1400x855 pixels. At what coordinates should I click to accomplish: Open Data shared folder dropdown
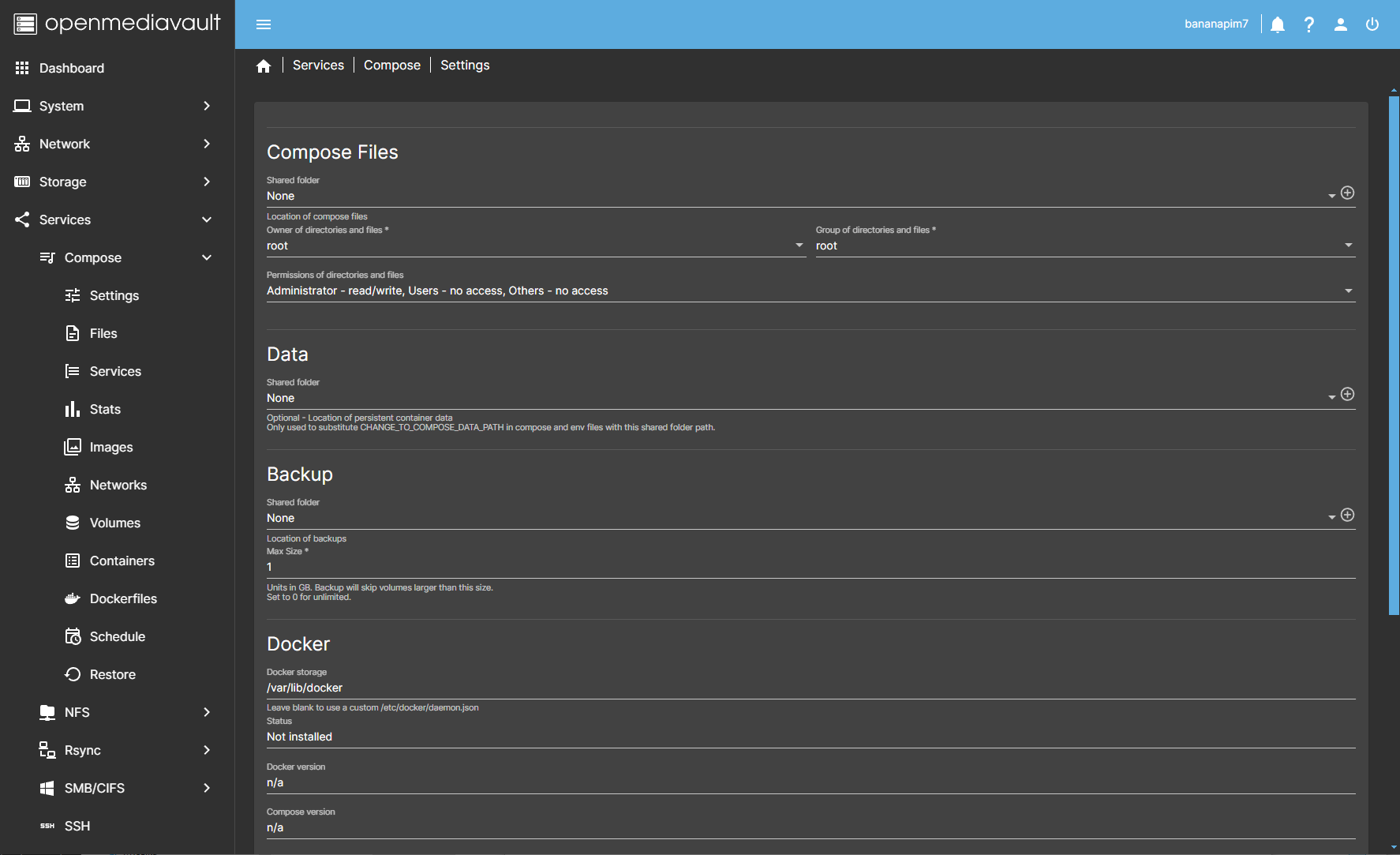pyautogui.click(x=801, y=398)
